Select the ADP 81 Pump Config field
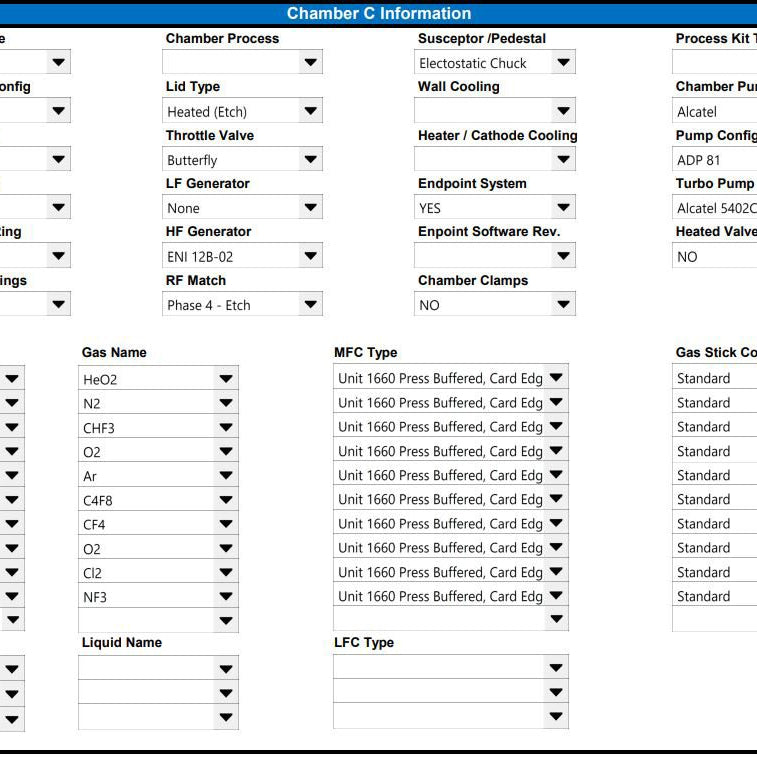Viewport: 757px width, 757px height. pyautogui.click(x=715, y=159)
